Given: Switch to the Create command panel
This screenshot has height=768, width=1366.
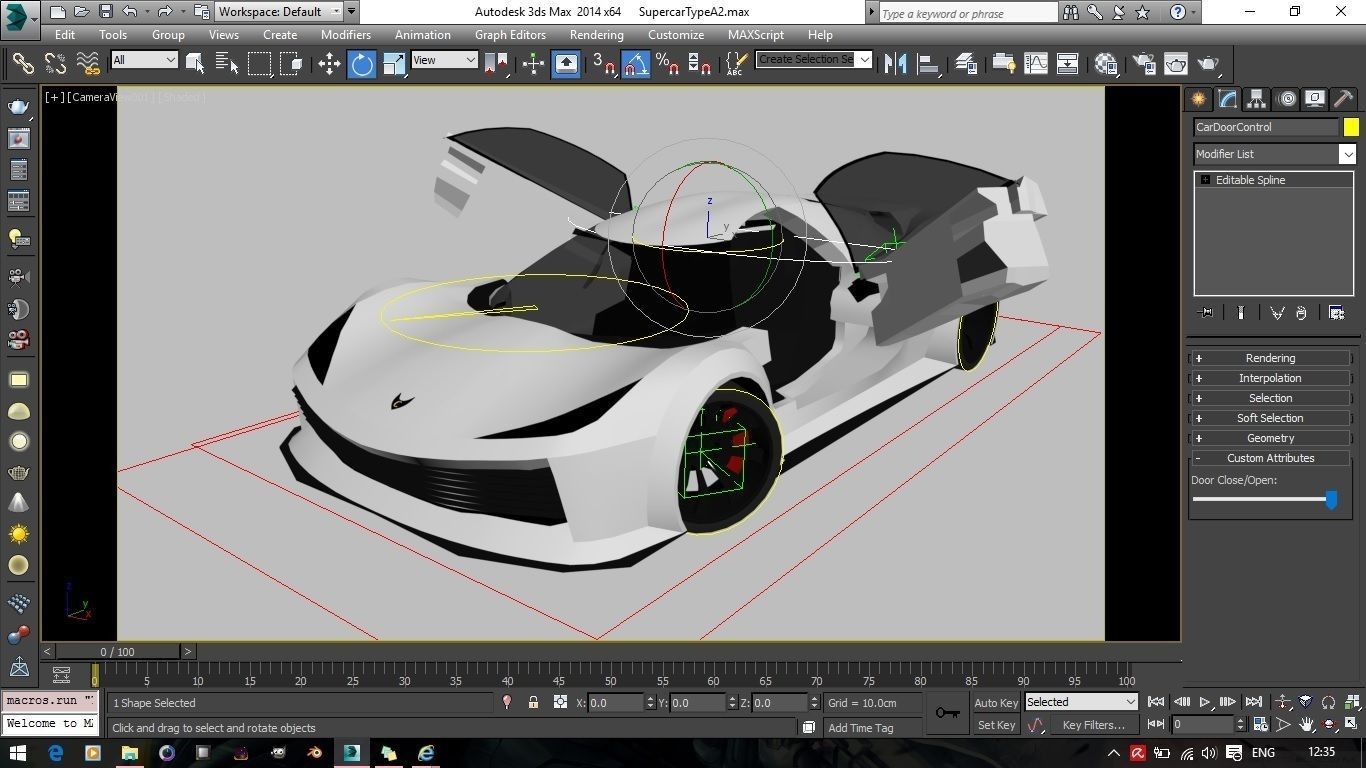Looking at the screenshot, I should tap(1198, 99).
